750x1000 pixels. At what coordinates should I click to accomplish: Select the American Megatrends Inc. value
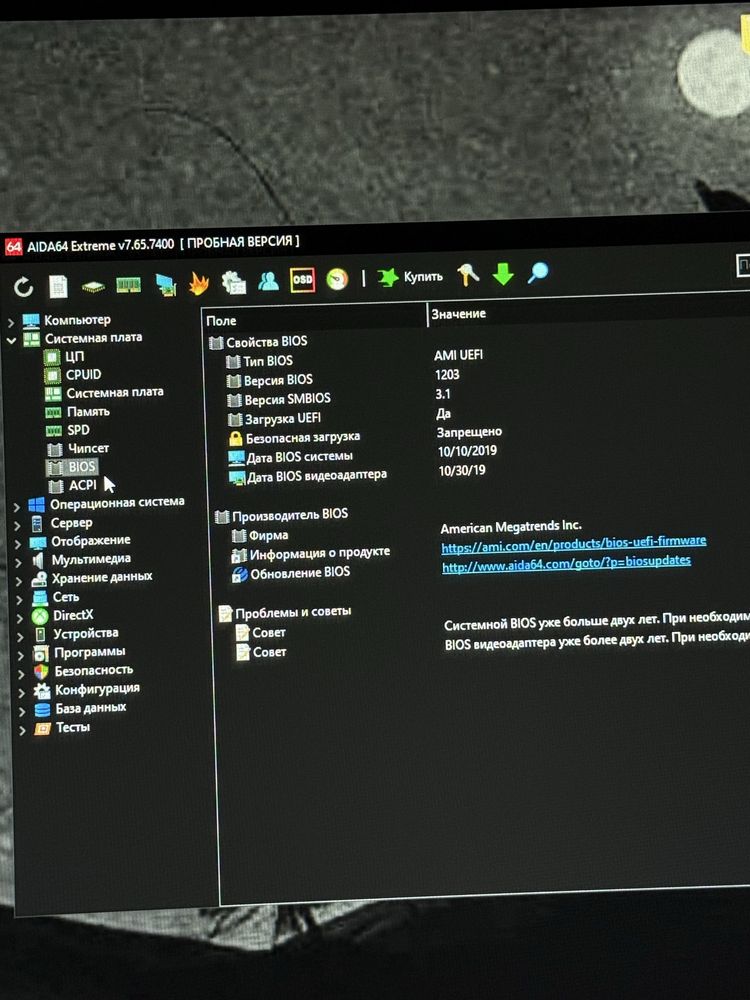pos(511,527)
